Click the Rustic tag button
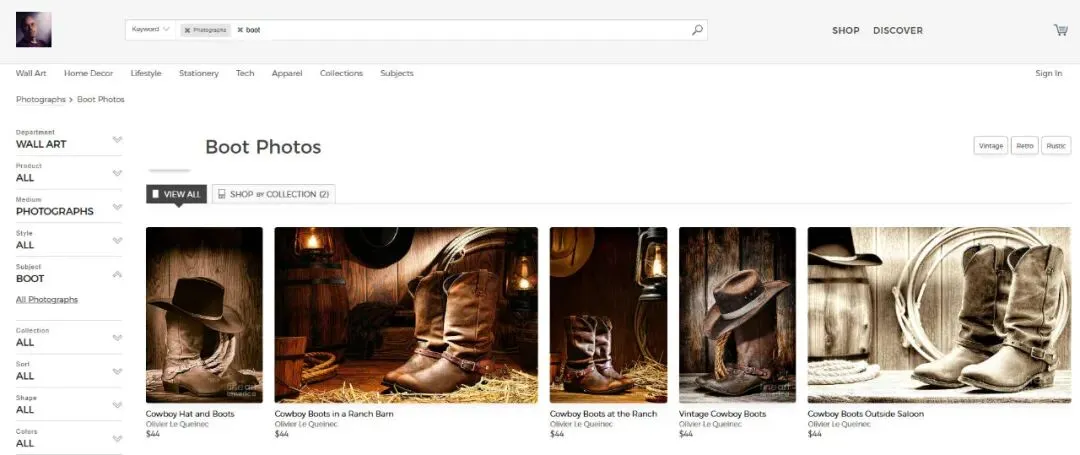This screenshot has width=1080, height=455. (1055, 146)
